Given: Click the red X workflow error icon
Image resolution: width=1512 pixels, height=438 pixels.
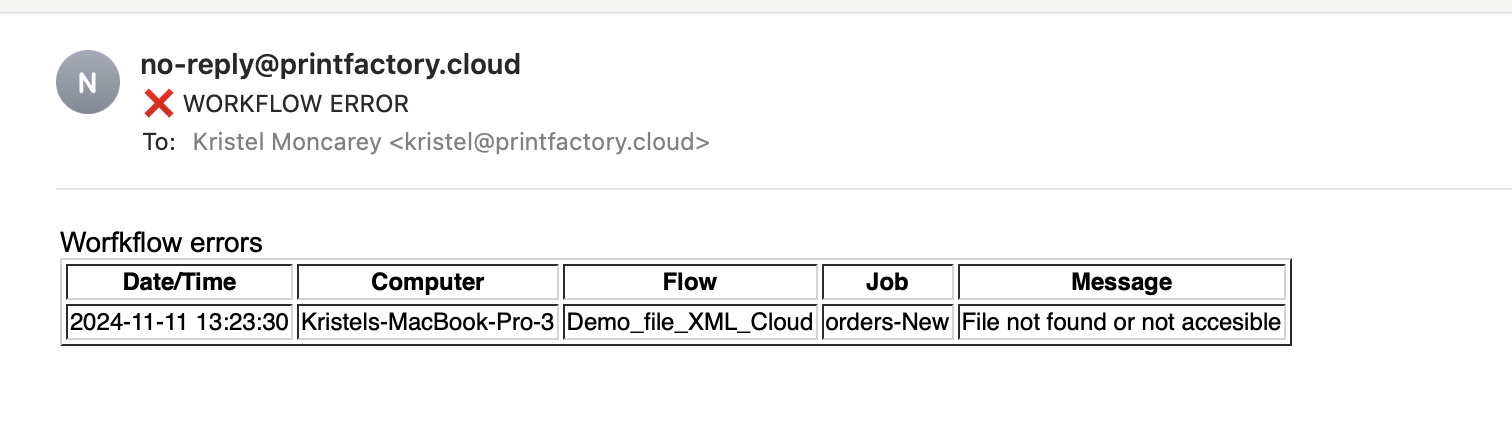Looking at the screenshot, I should 158,103.
